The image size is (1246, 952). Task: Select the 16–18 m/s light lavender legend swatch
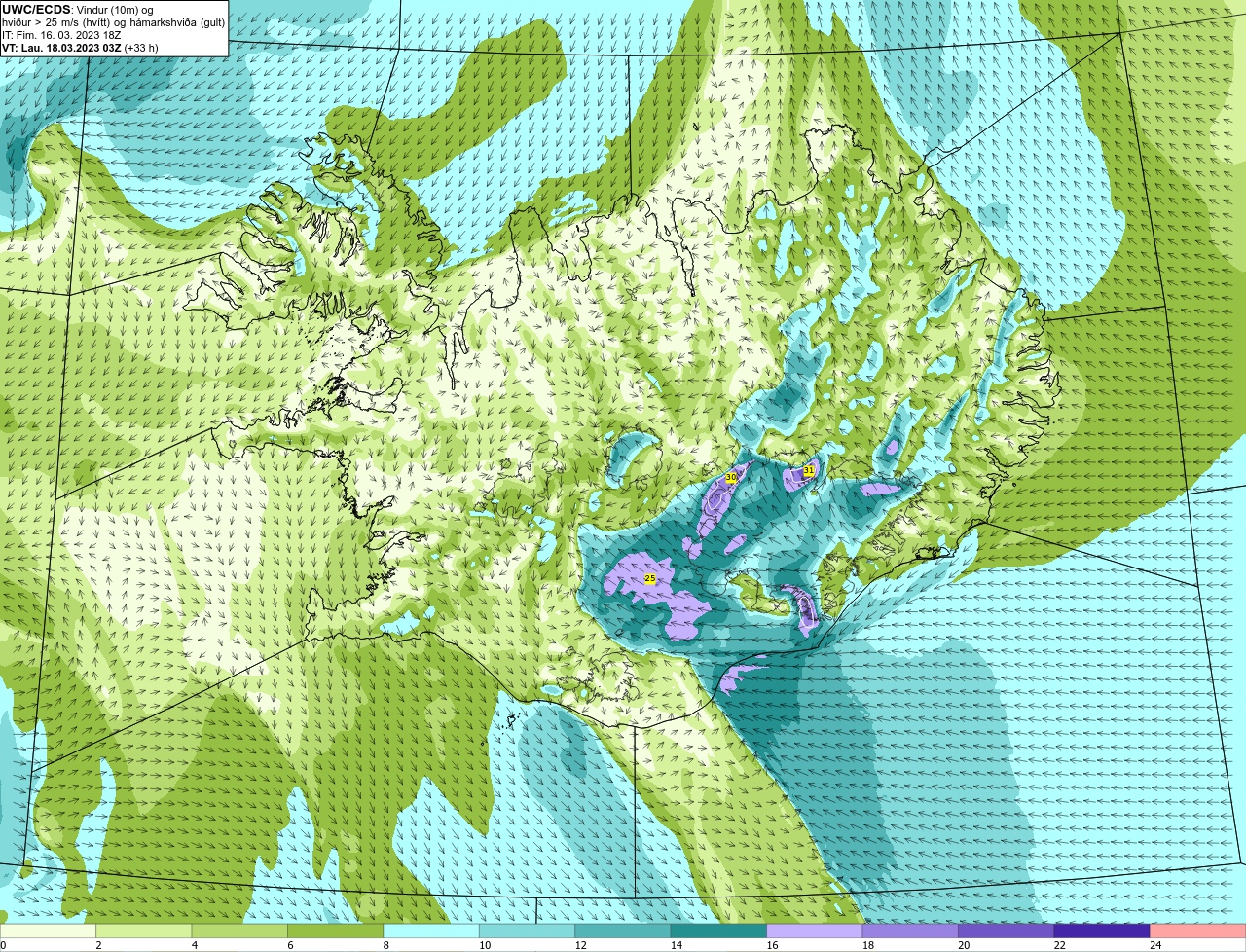tap(815, 932)
